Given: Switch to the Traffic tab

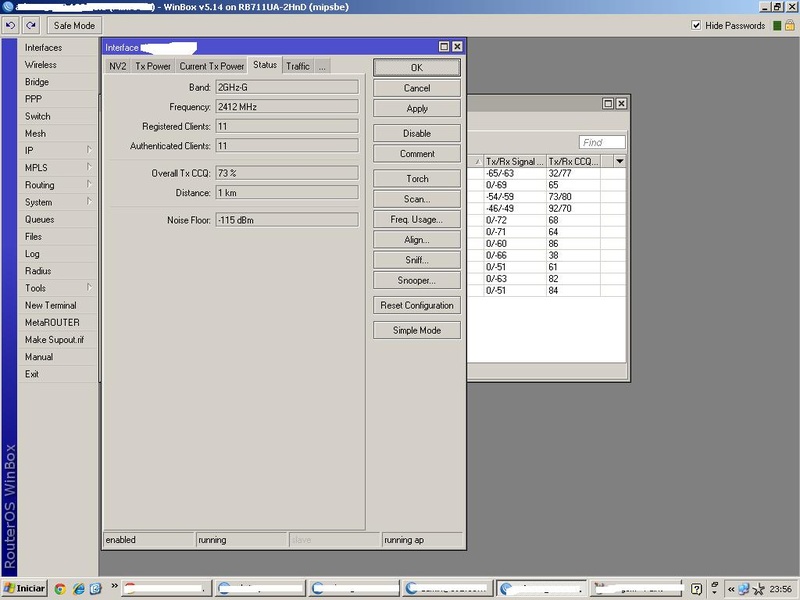Looking at the screenshot, I should pos(297,66).
